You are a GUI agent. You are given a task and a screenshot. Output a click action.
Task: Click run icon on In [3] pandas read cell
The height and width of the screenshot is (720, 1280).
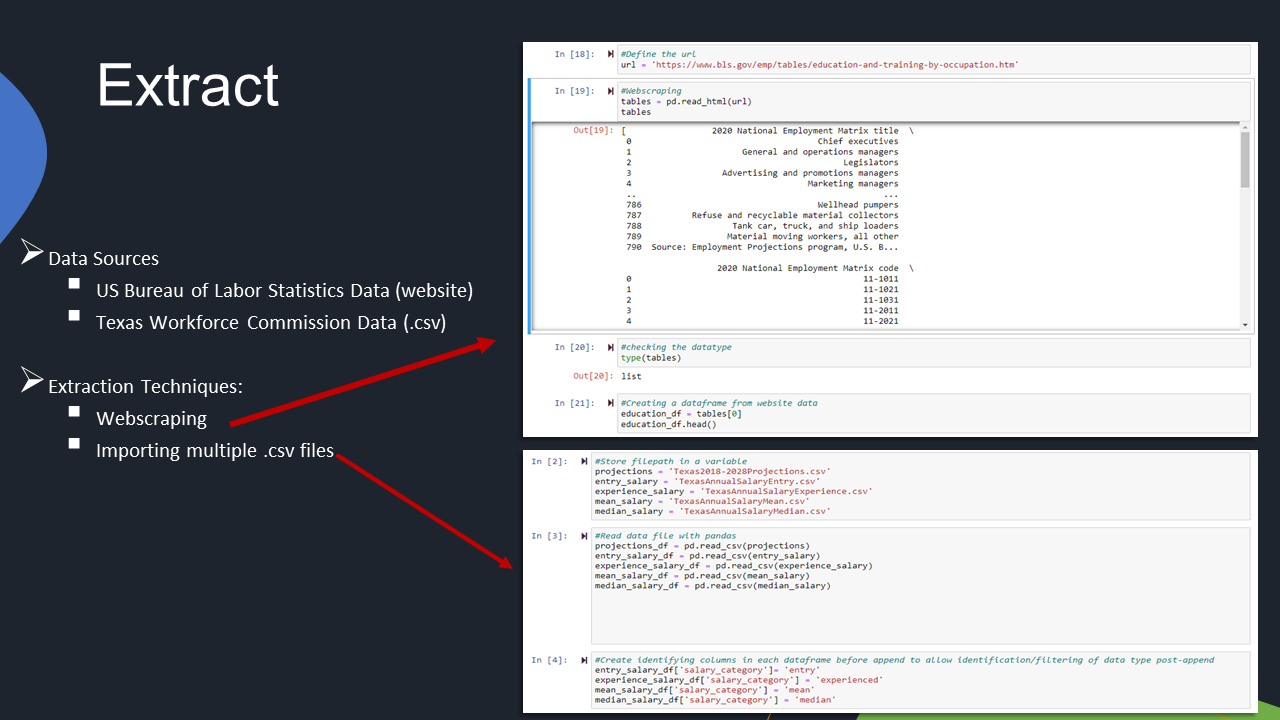[x=585, y=535]
